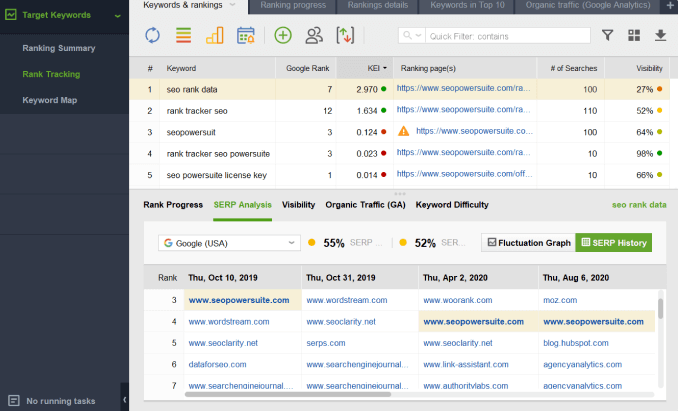Click the vertical scrollbar in SERP history table
The width and height of the screenshot is (678, 411).
click(660, 309)
